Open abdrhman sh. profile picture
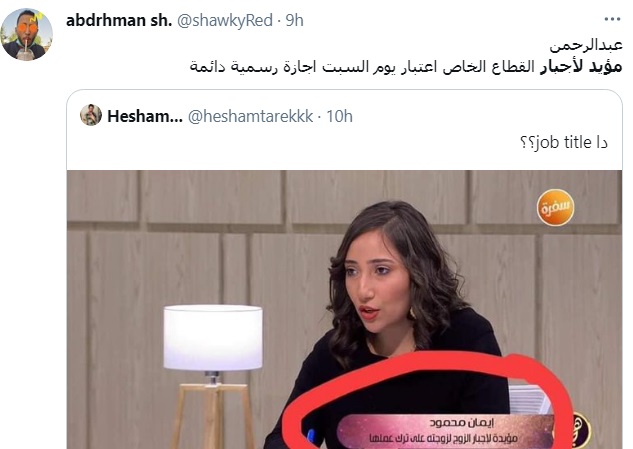 point(27,34)
